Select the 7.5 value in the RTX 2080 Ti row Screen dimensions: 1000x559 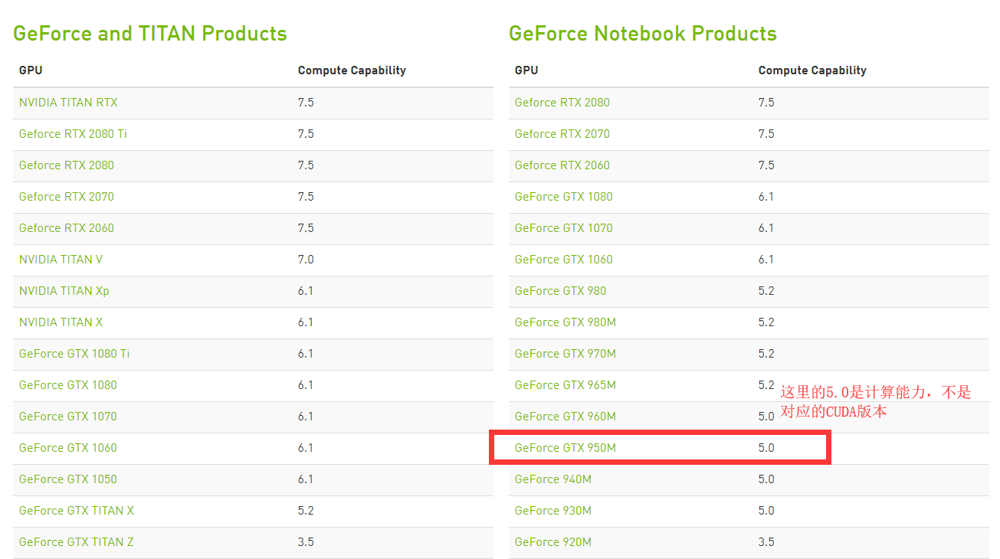pos(305,134)
